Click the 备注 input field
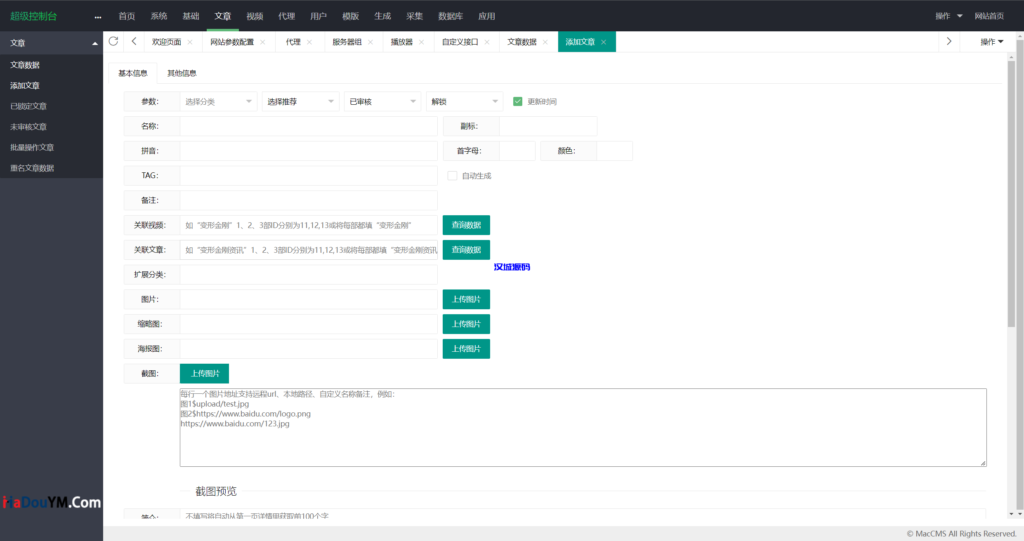The width and height of the screenshot is (1024, 541). point(308,201)
